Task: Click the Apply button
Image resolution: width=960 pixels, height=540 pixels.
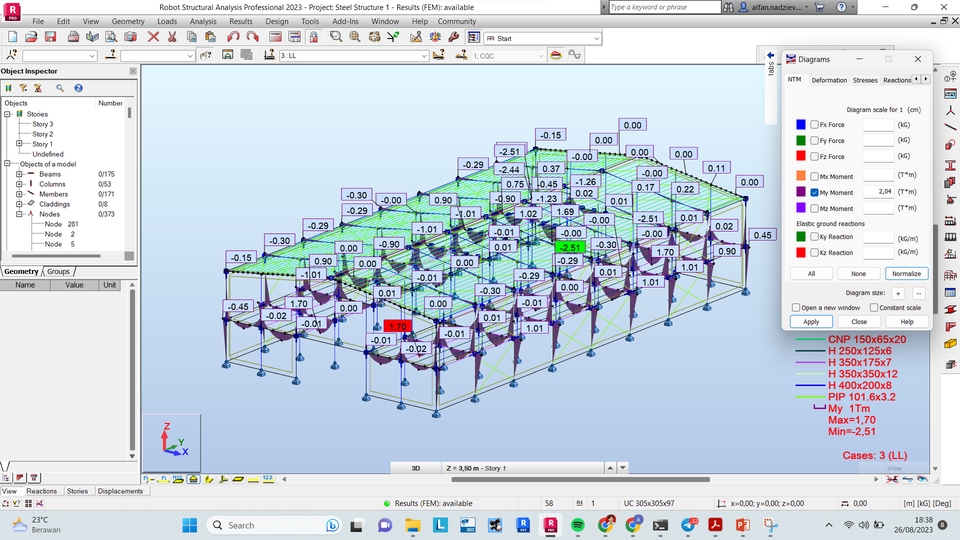Action: pos(811,321)
